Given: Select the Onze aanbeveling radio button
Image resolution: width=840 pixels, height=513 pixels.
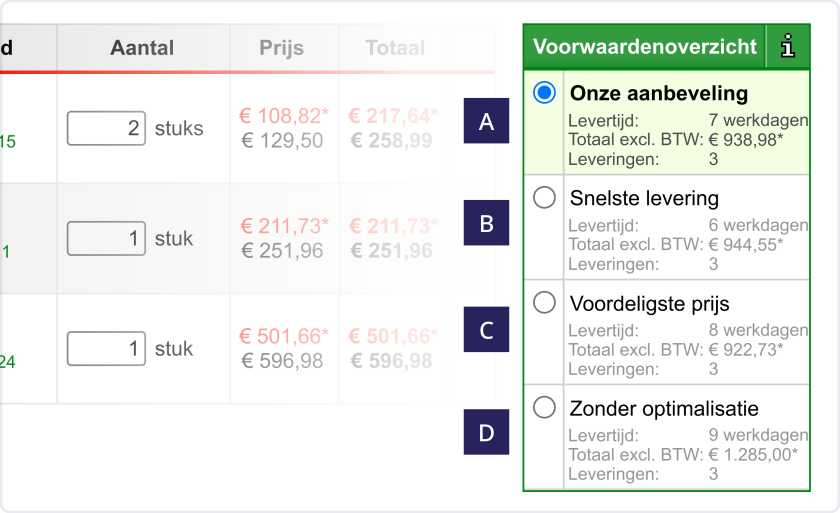Looking at the screenshot, I should pos(544,93).
